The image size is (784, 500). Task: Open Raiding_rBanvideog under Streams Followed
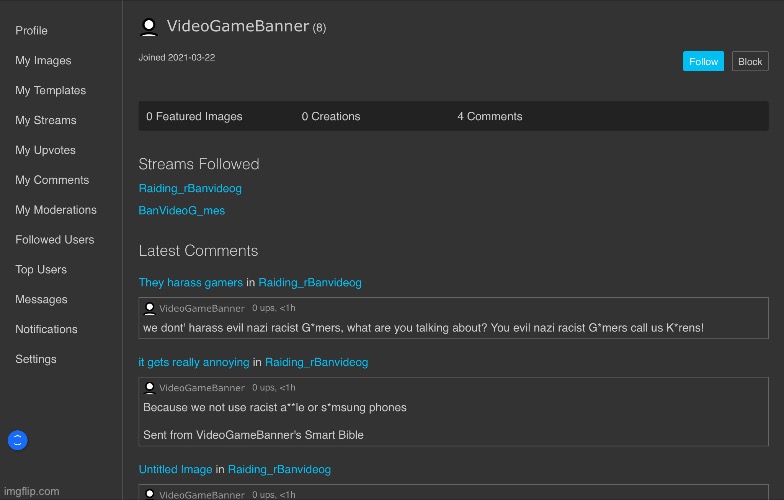[x=190, y=188]
